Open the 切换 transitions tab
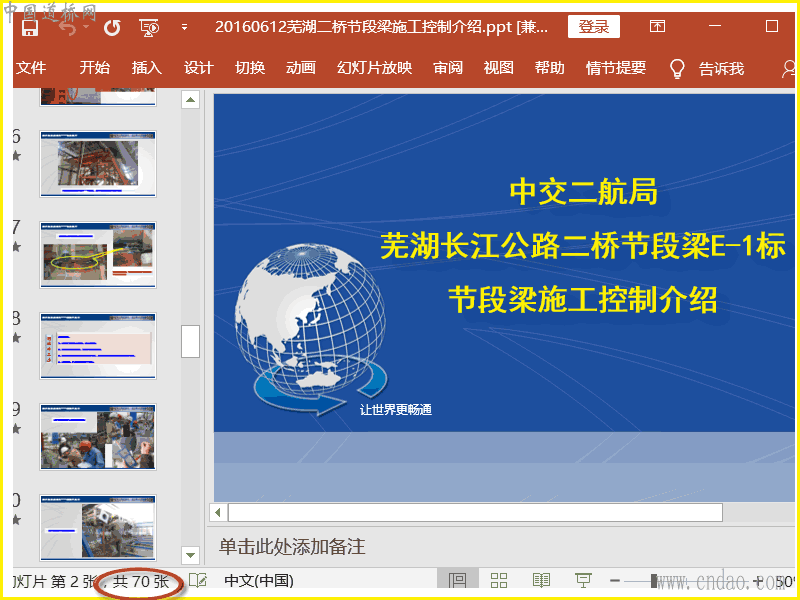The width and height of the screenshot is (800, 600). (250, 67)
